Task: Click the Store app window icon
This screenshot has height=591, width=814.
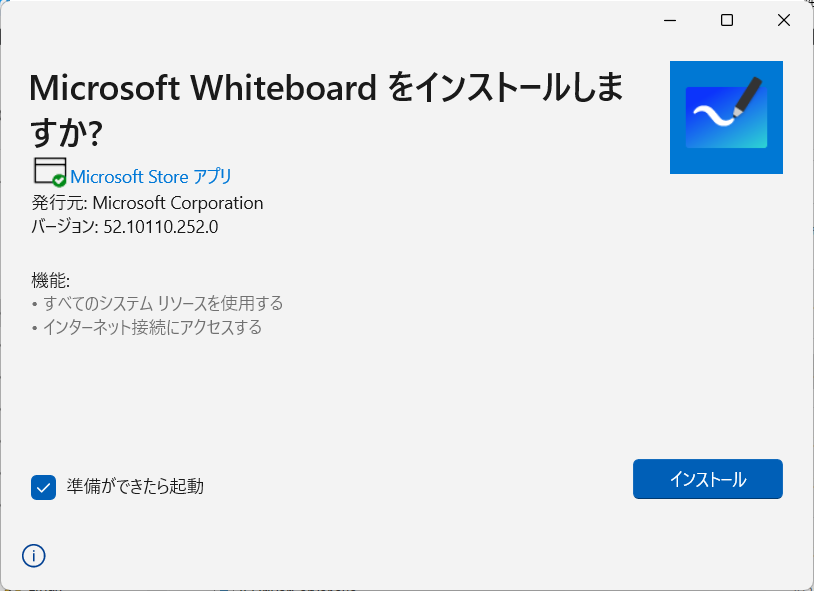Action: (50, 171)
